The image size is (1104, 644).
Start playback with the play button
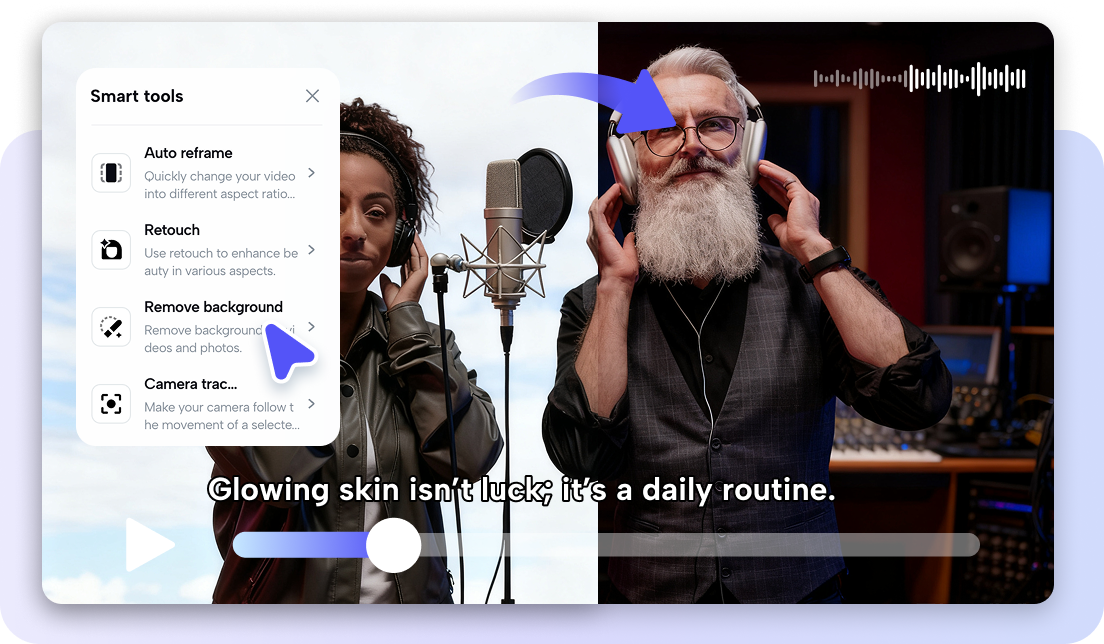[x=151, y=544]
